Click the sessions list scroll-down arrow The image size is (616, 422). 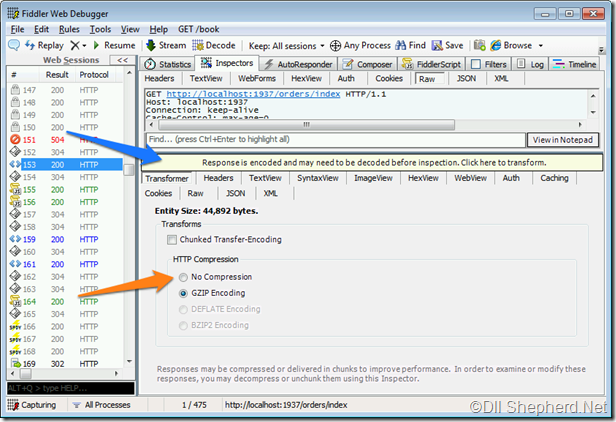pos(129,361)
